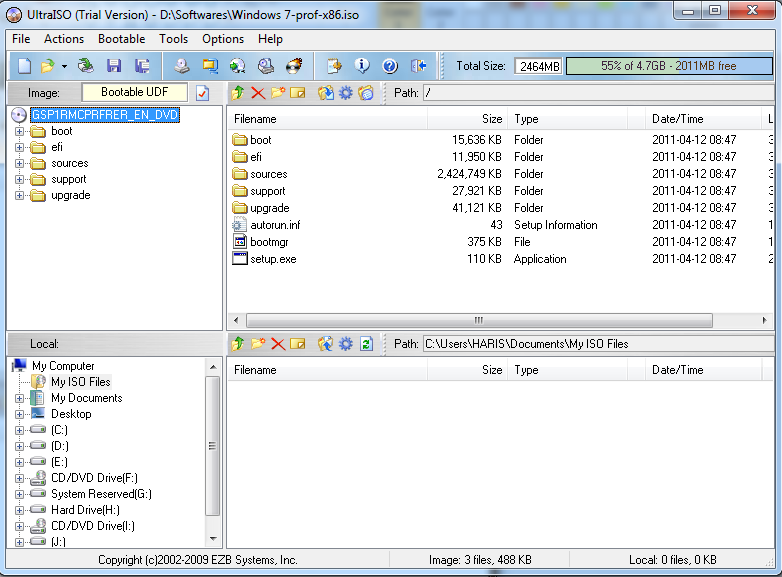Click the Up folder icon in image pane toolbar
Viewport: 782px width, 577px height.
(238, 92)
